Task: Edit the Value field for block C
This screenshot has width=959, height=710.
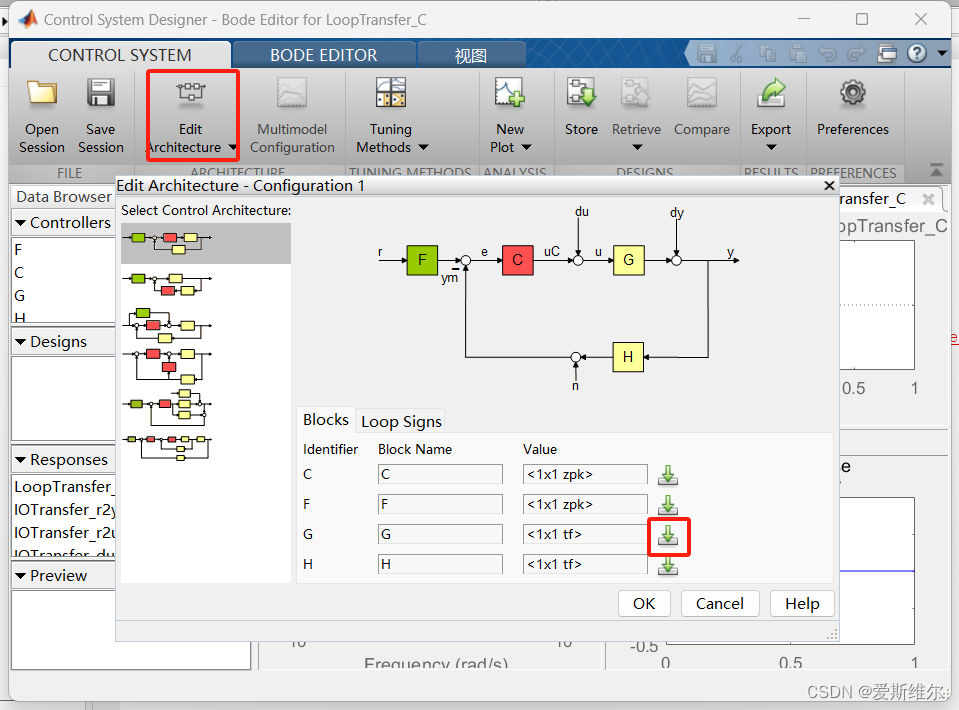Action: pyautogui.click(x=585, y=475)
